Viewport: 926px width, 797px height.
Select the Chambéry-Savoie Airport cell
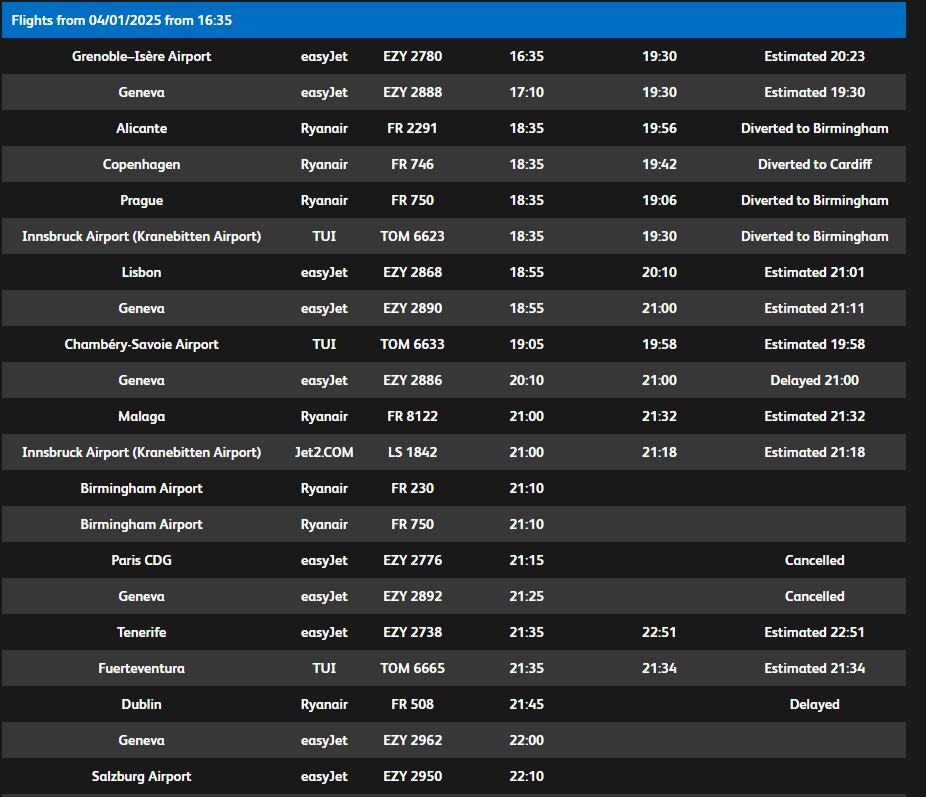[x=141, y=344]
